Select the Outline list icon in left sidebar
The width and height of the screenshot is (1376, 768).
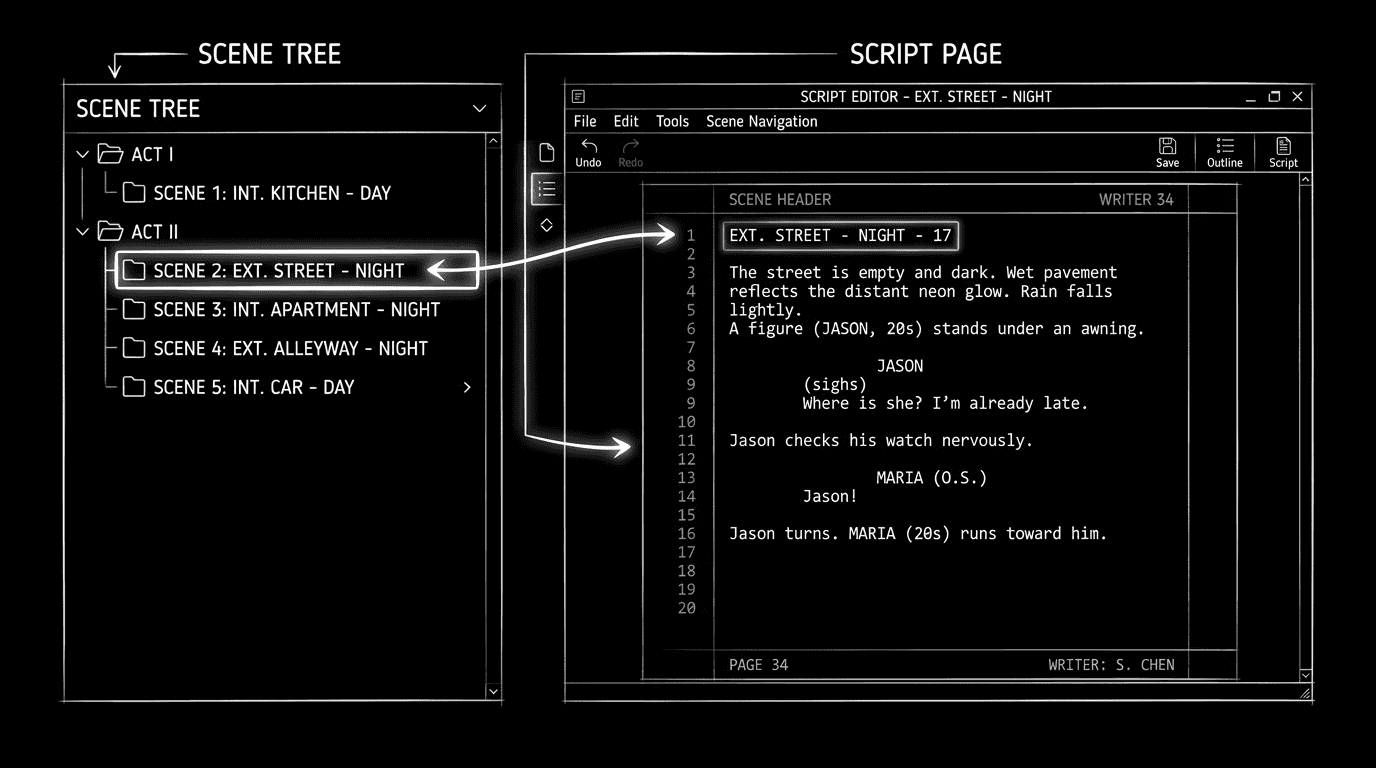click(546, 189)
